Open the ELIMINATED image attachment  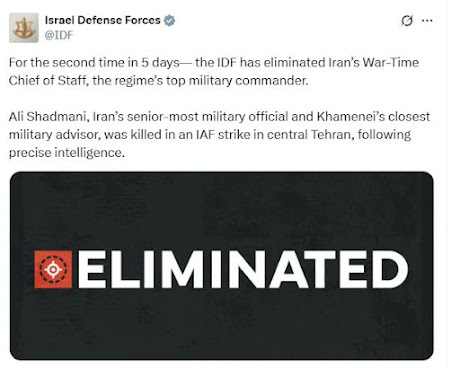[222, 266]
